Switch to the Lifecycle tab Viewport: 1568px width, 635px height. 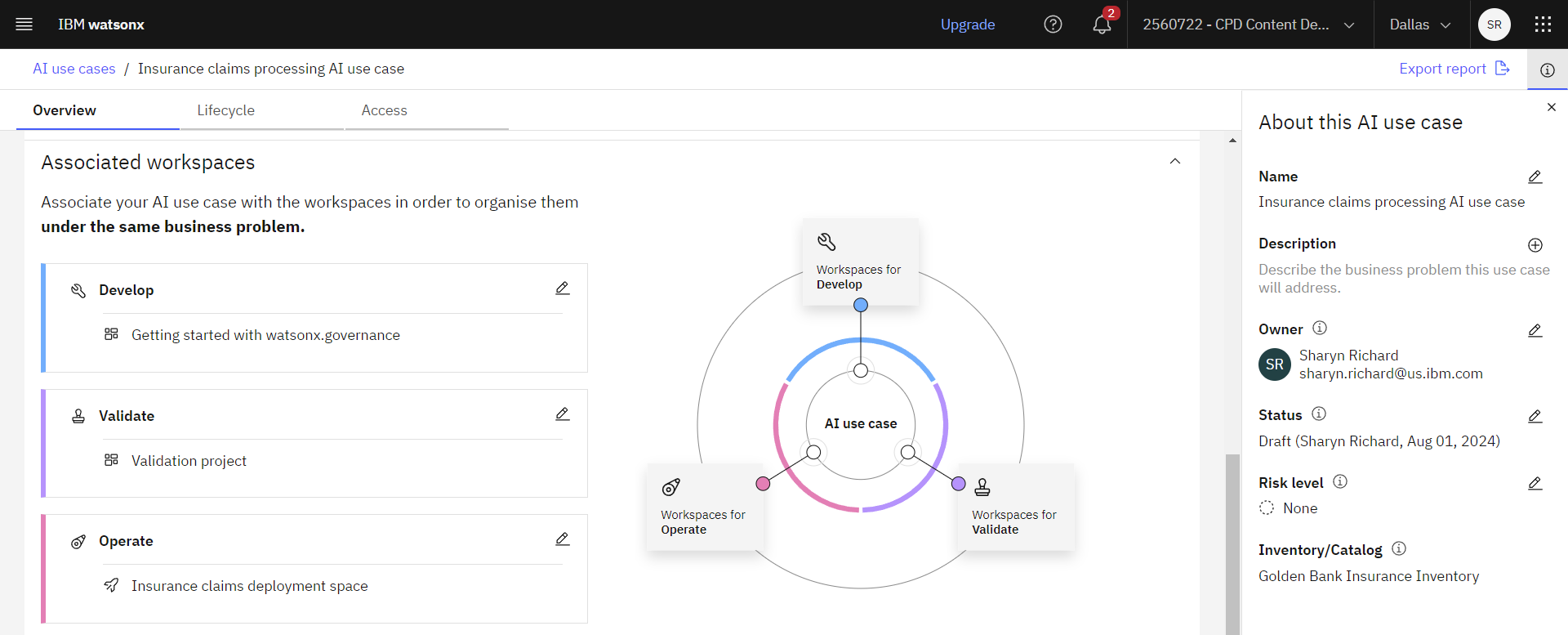[262, 110]
